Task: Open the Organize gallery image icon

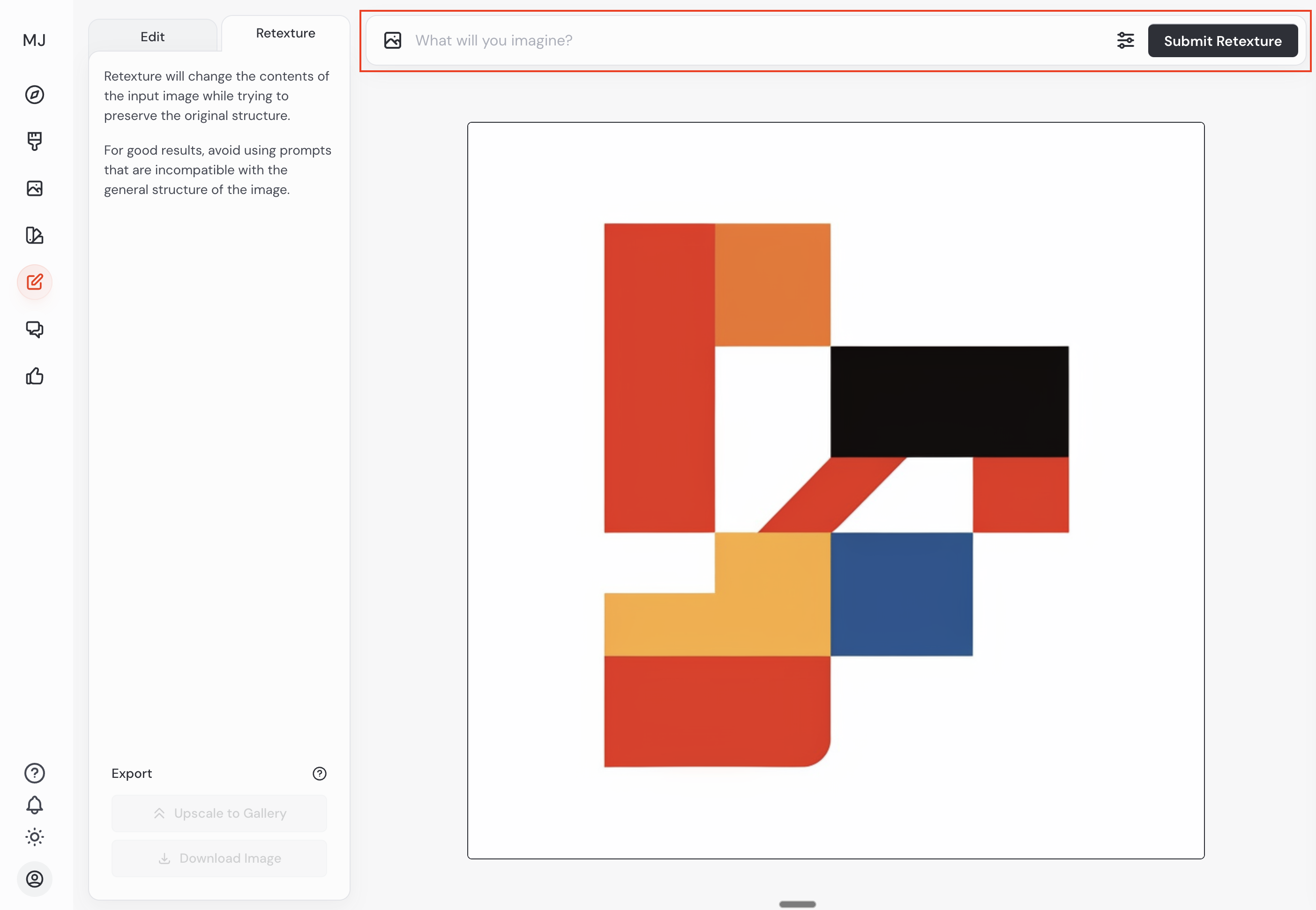Action: click(x=35, y=188)
